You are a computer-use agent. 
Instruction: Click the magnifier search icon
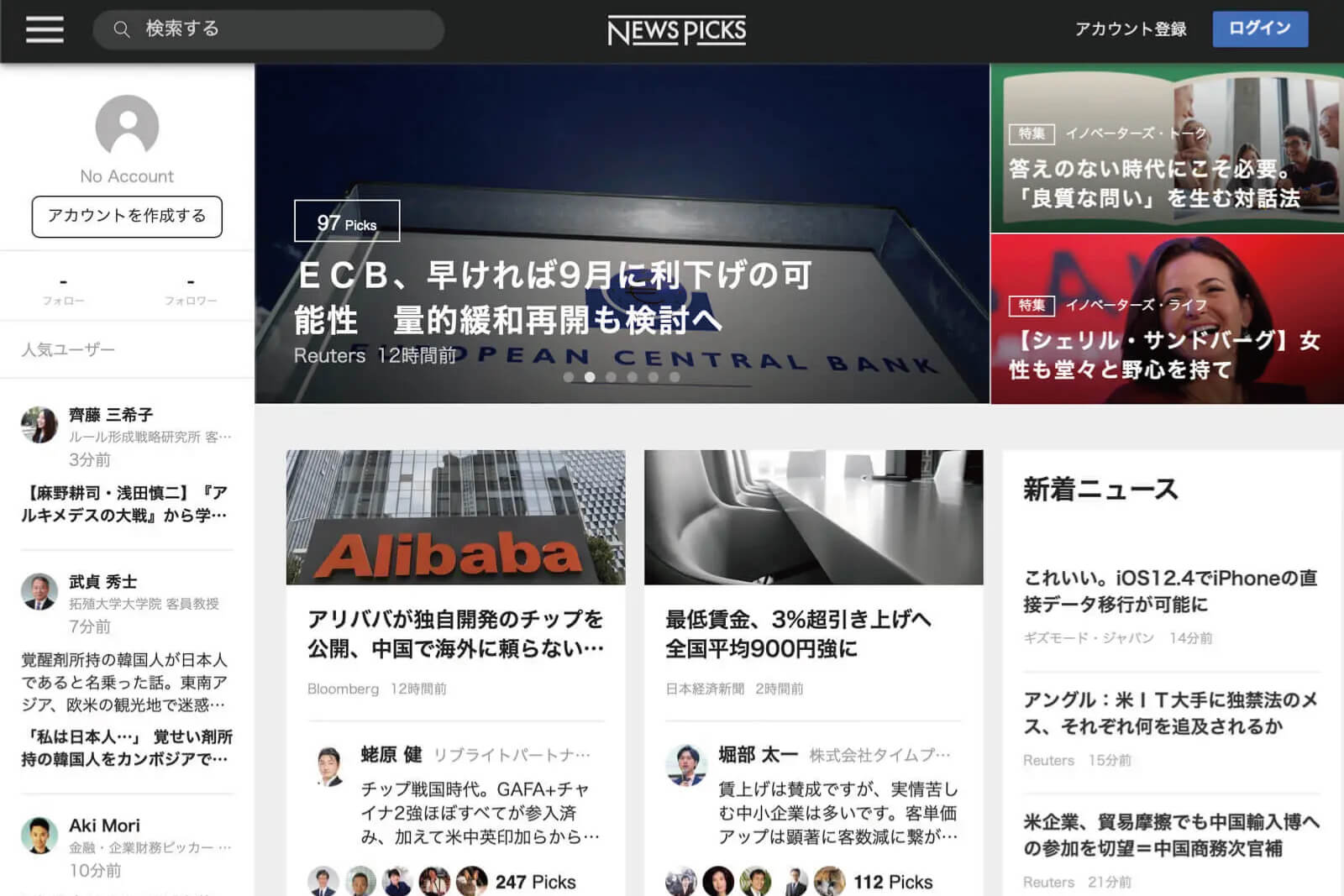coord(122,29)
